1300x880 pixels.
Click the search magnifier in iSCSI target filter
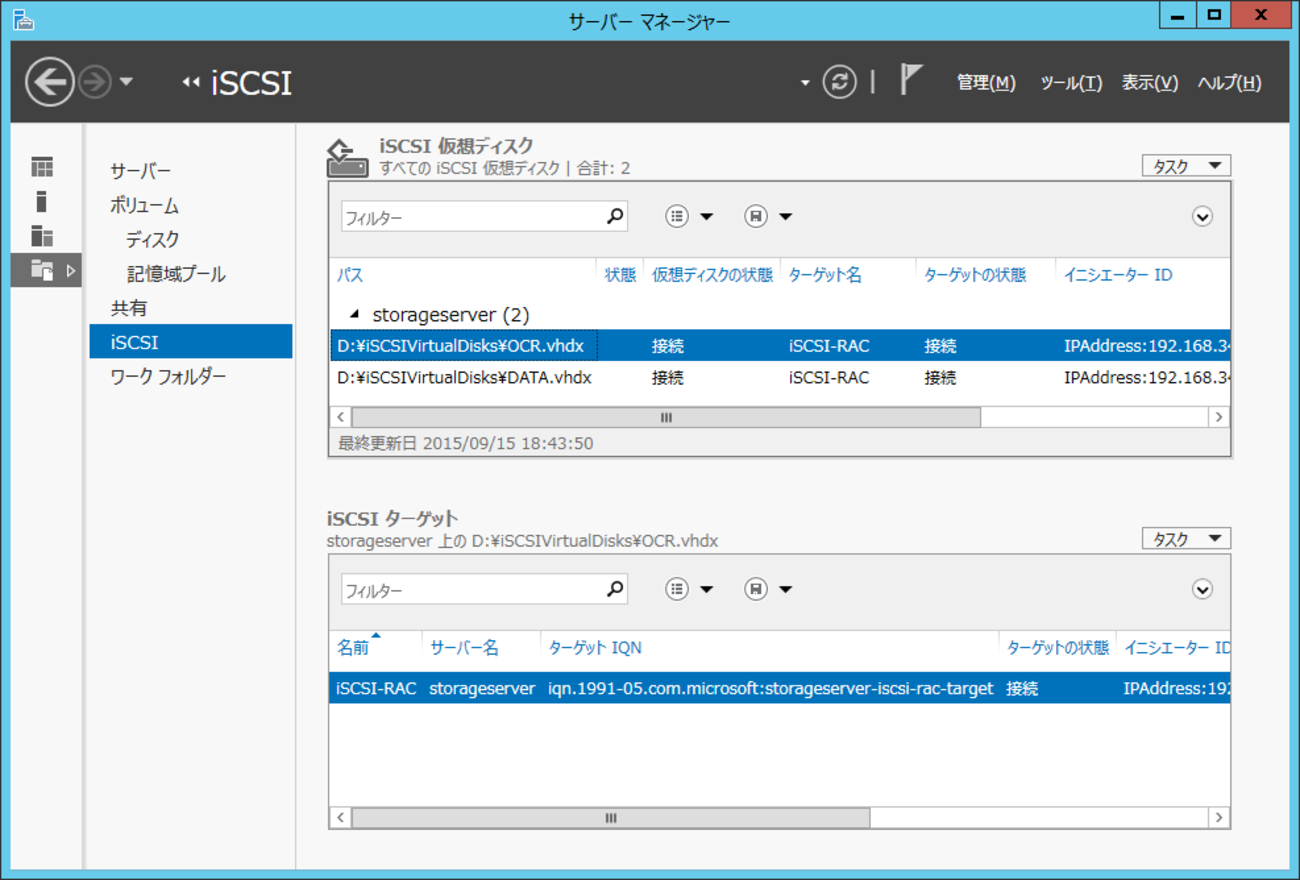615,589
